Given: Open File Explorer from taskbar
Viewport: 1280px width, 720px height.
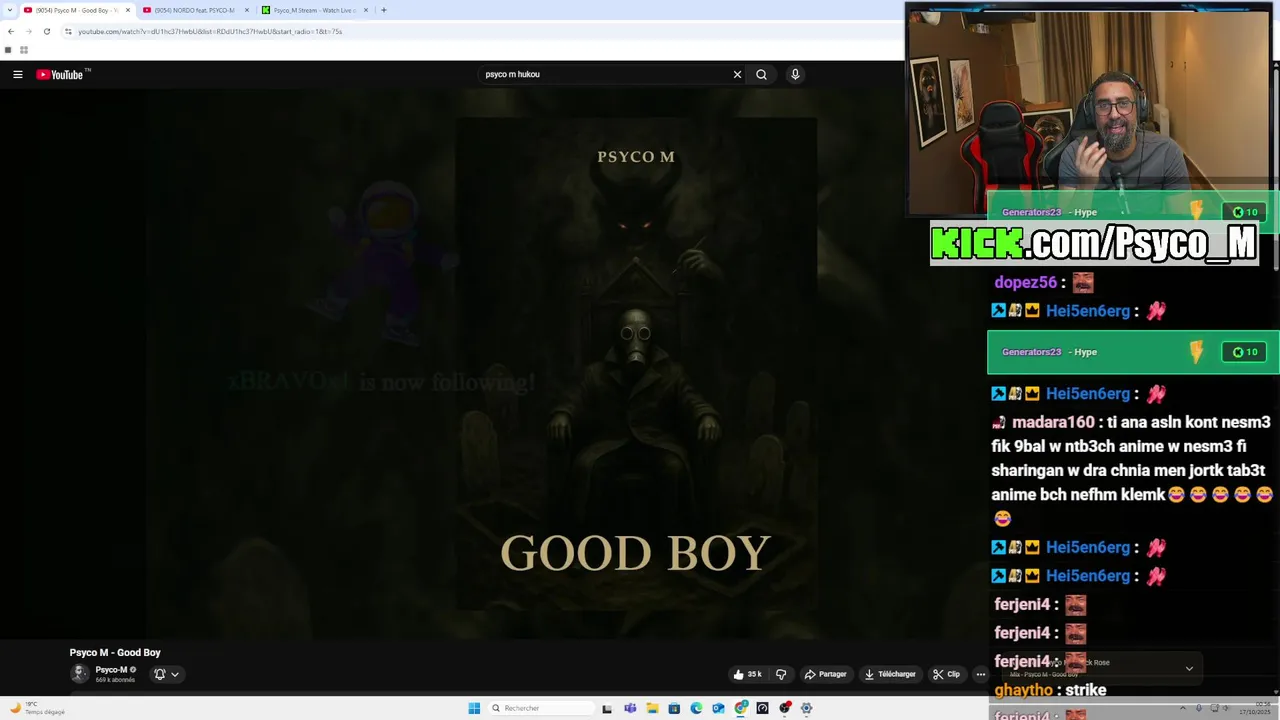Looking at the screenshot, I should [652, 708].
